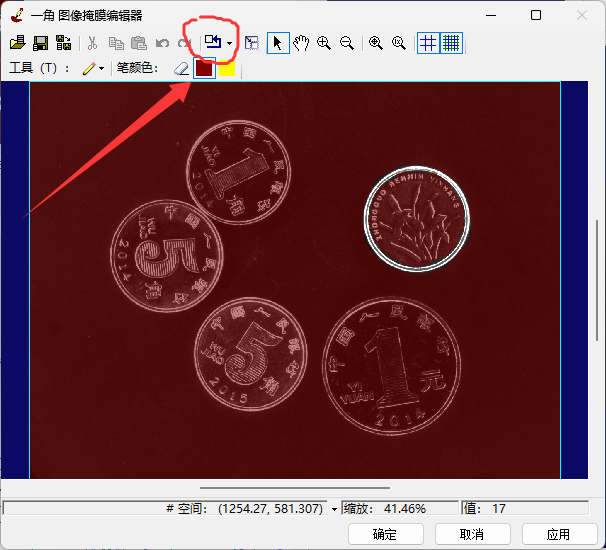Click the 笔颜色 label

(x=137, y=68)
